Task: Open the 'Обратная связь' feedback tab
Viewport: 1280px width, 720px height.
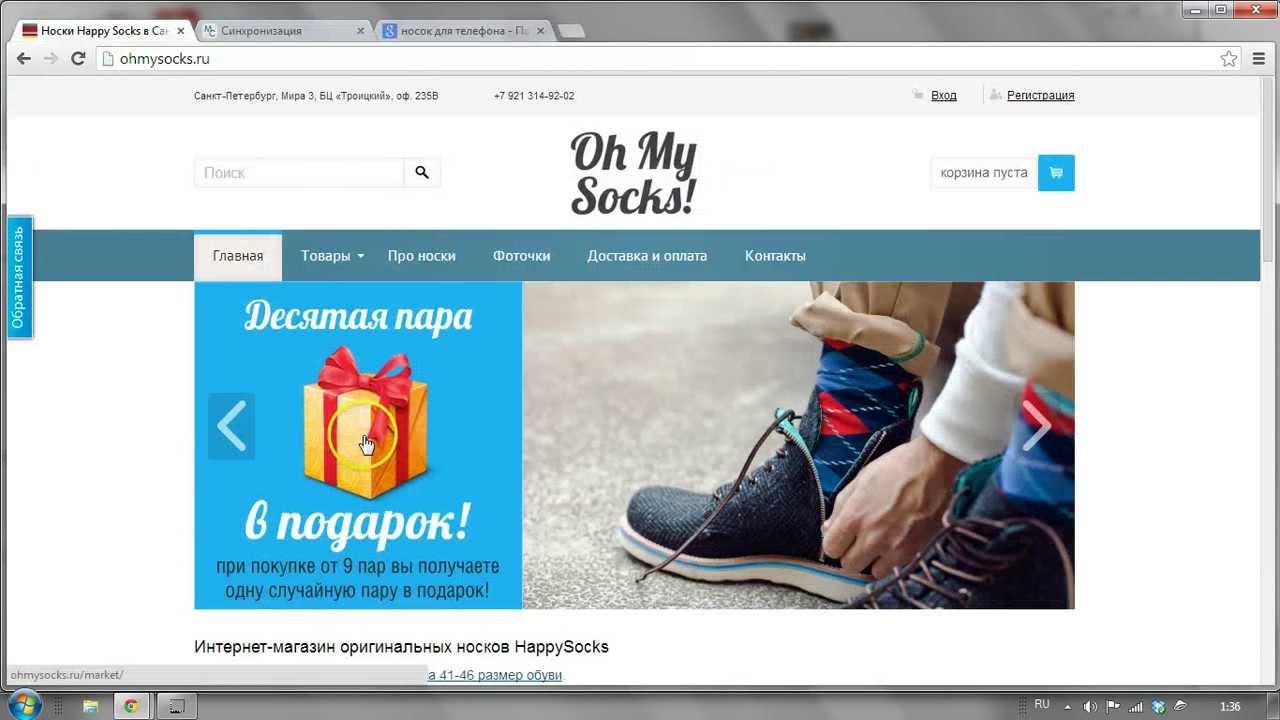Action: pos(18,277)
